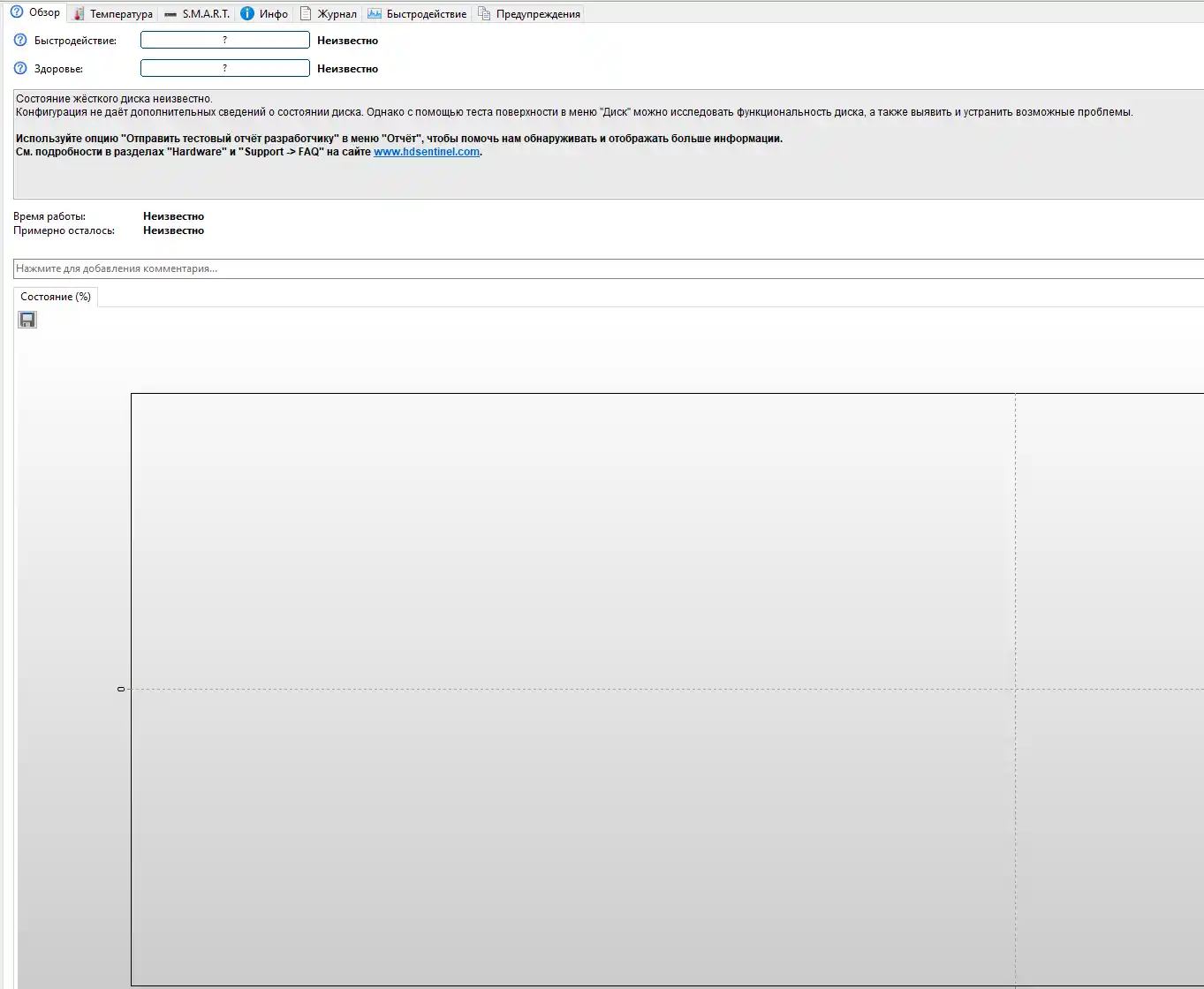Click the 'Время работы:' label
This screenshot has width=1204, height=989.
pos(49,216)
